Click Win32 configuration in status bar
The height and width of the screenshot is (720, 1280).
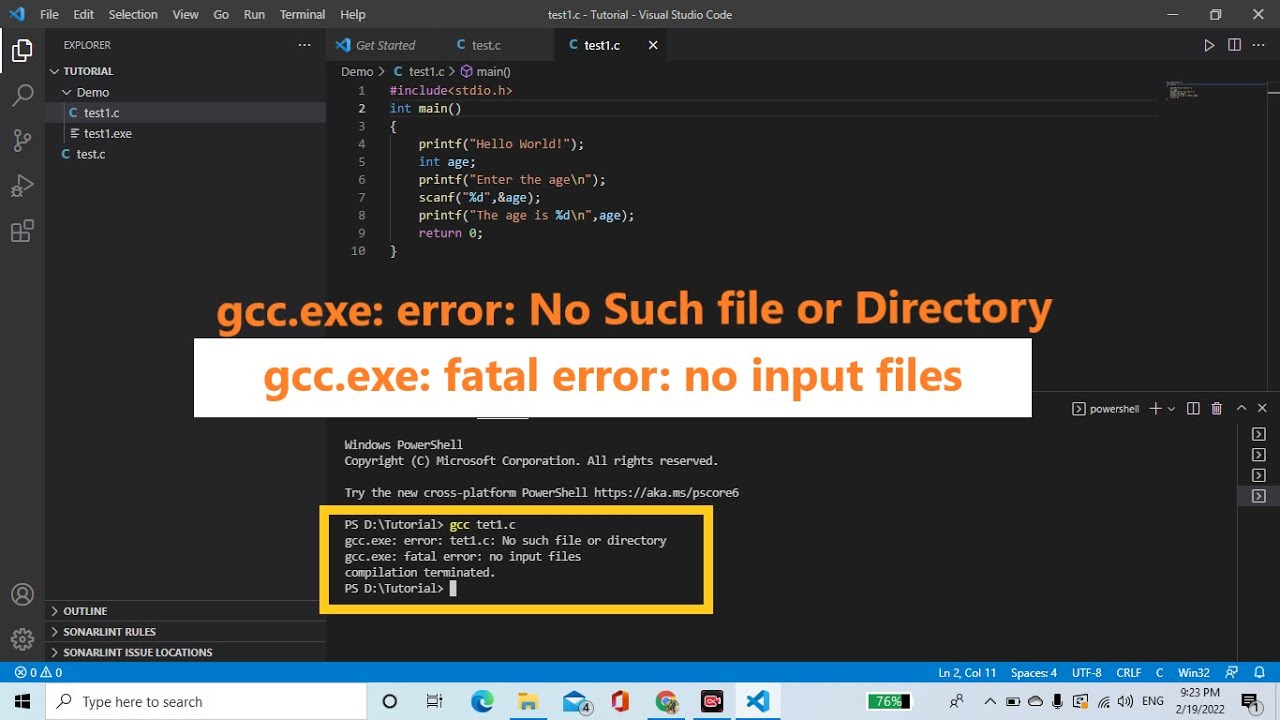1194,673
